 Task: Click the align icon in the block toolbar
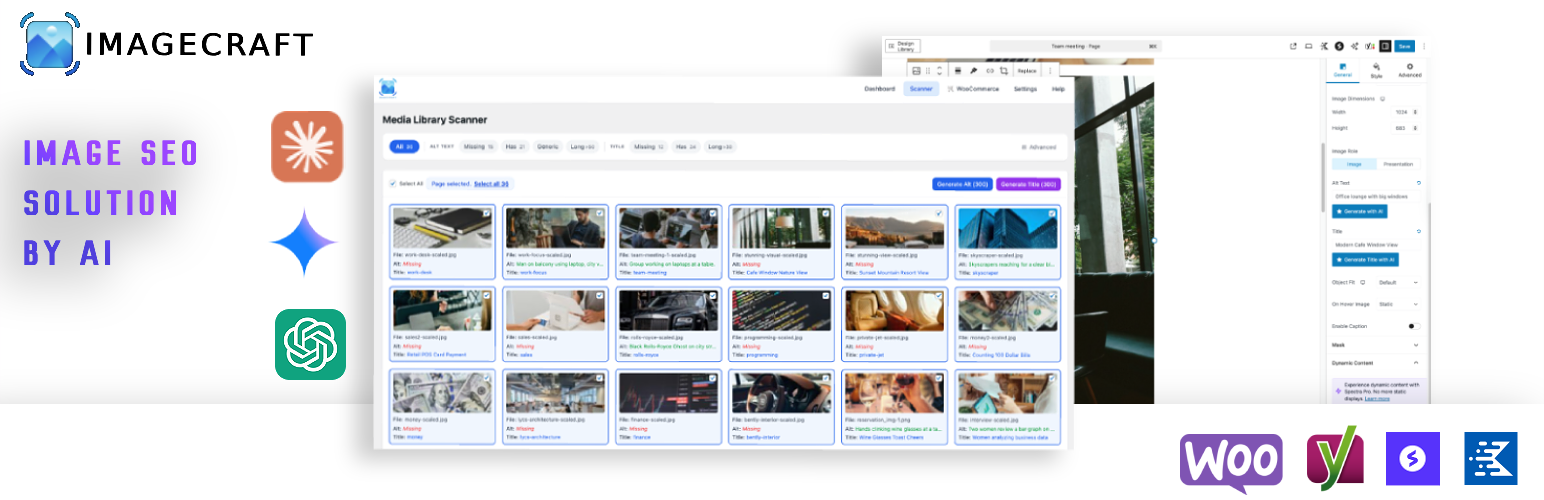[x=958, y=71]
